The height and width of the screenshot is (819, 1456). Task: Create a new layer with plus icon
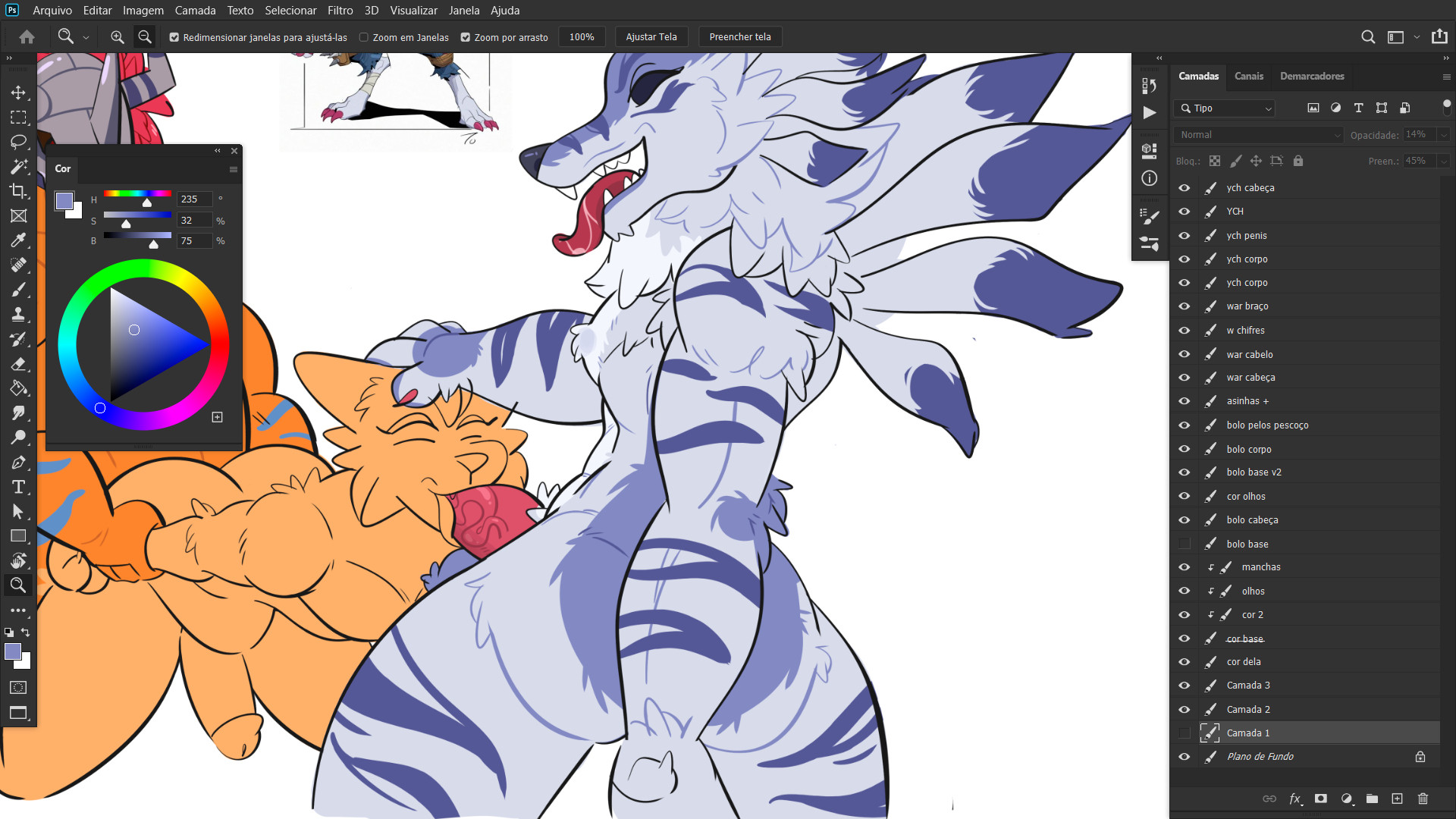(1397, 799)
